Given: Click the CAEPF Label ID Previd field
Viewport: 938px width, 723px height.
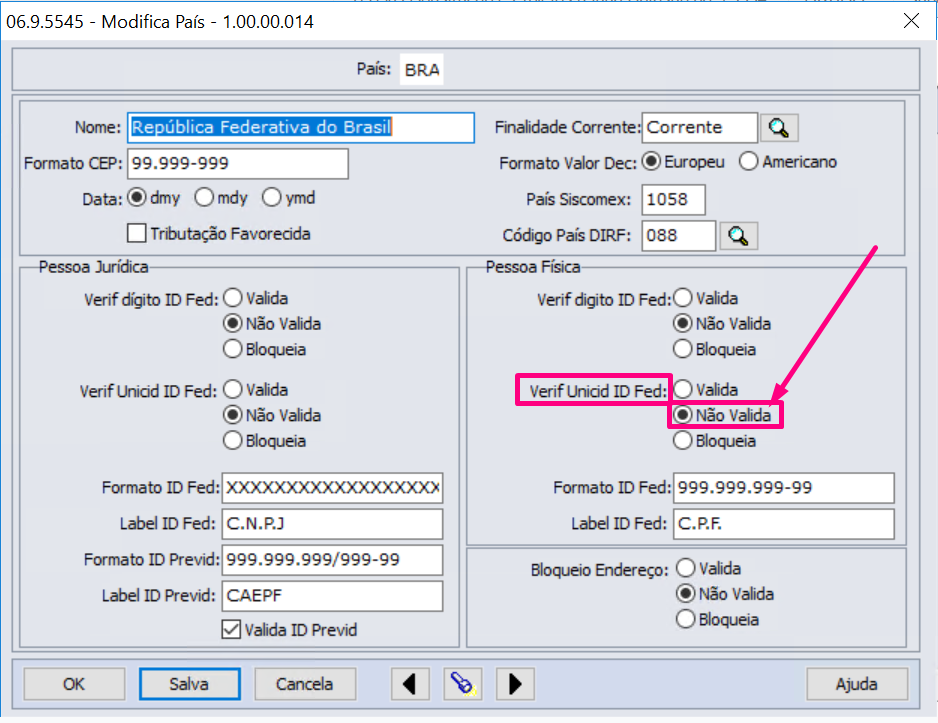Looking at the screenshot, I should point(332,596).
